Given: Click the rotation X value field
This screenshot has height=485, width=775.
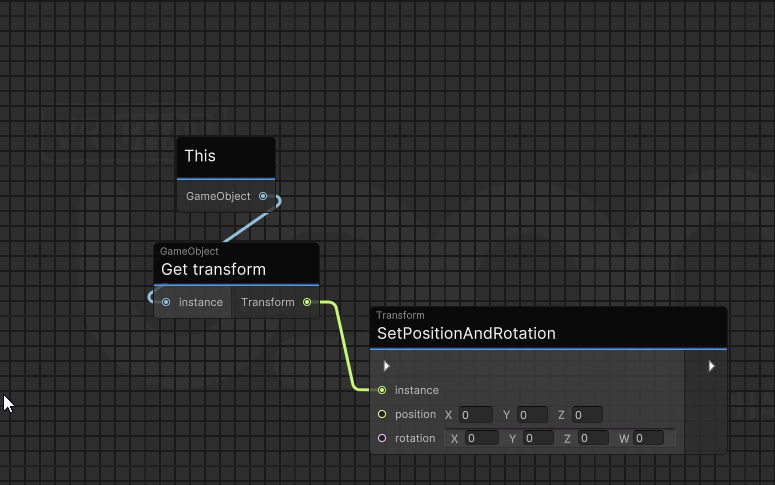Looking at the screenshot, I should click(482, 438).
